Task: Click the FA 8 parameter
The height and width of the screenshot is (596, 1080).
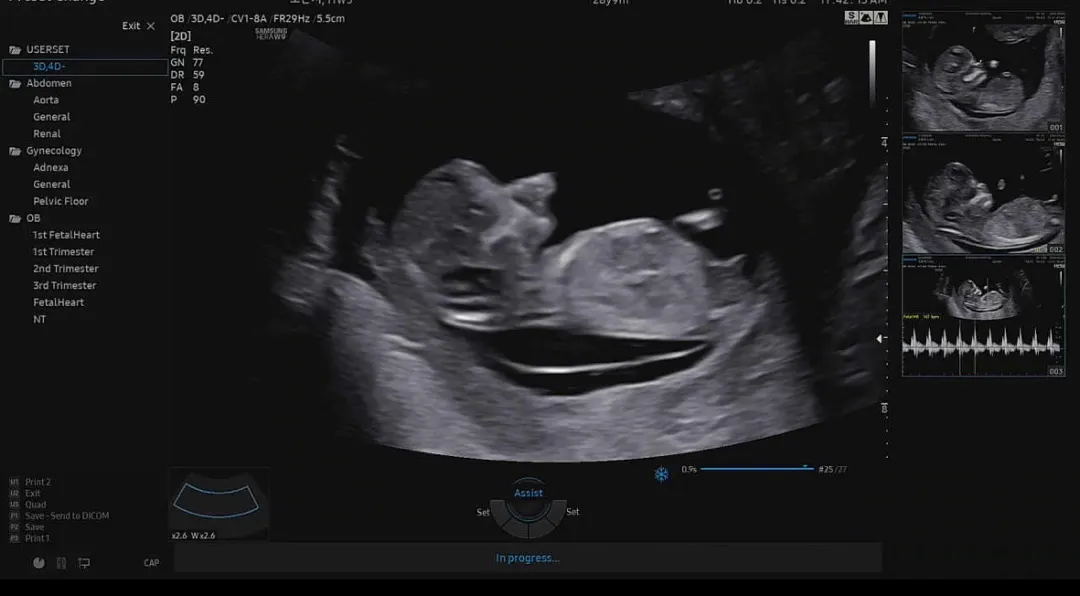Action: click(x=185, y=88)
